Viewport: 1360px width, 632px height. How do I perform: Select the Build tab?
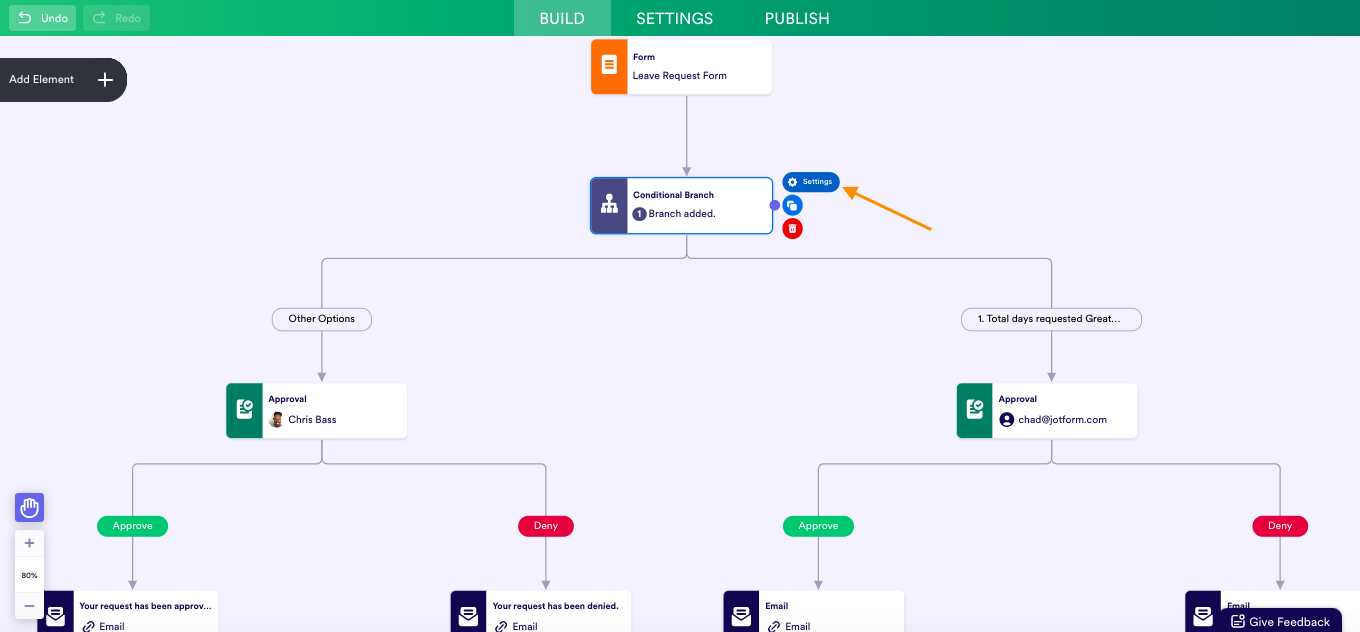pos(562,18)
